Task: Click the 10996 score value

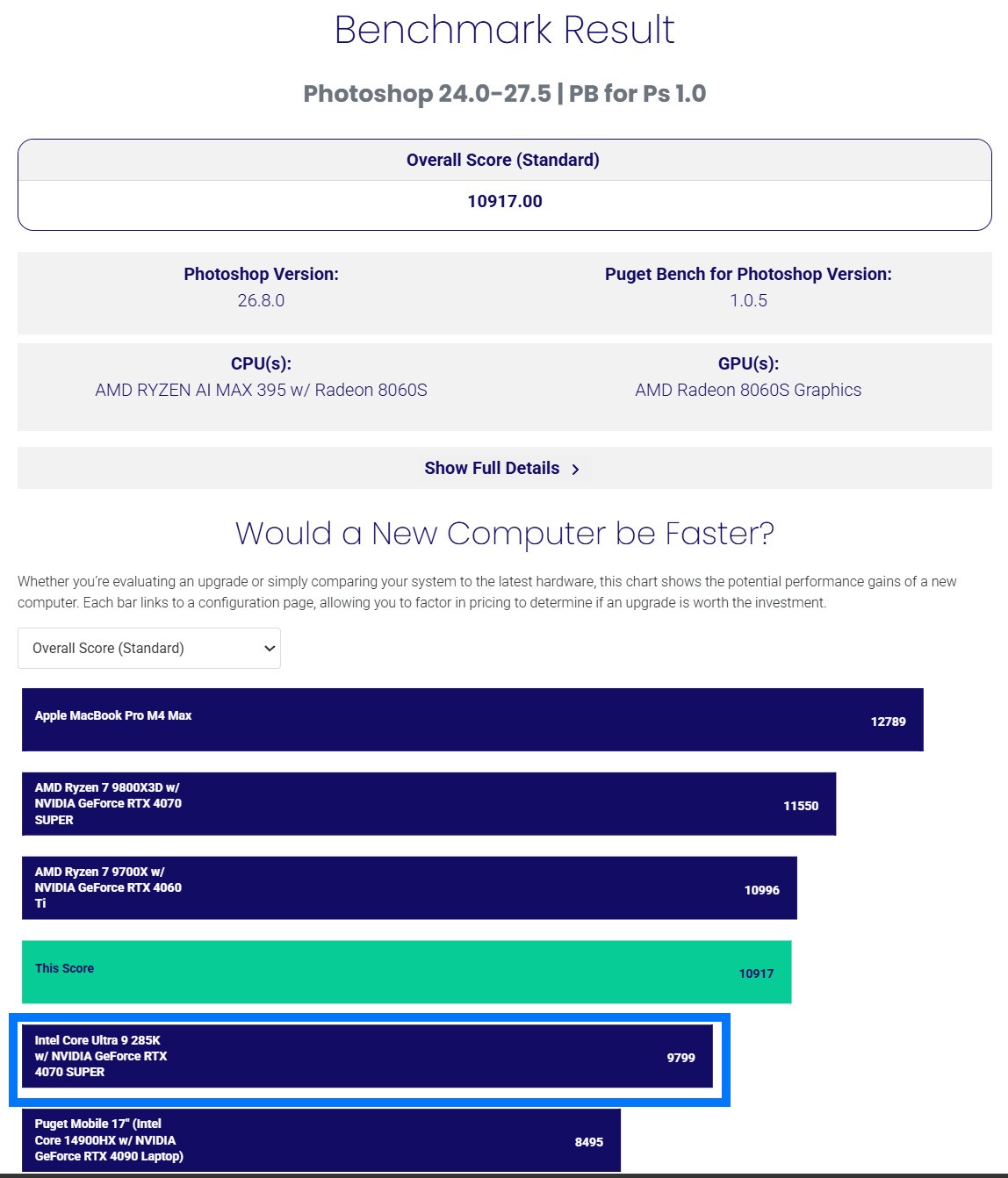Action: pyautogui.click(x=762, y=890)
